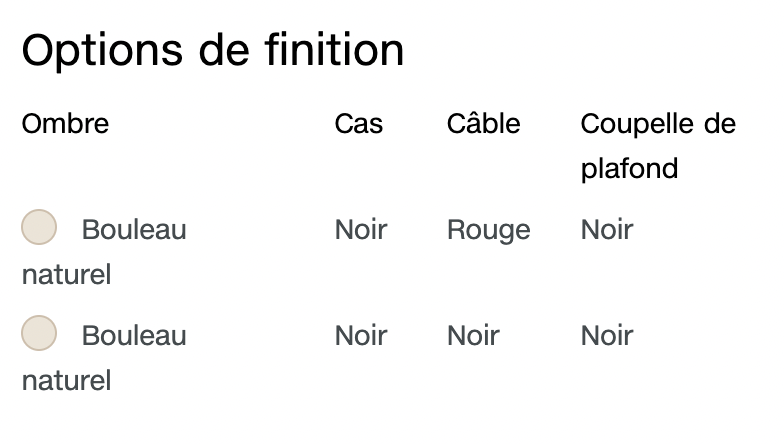Screen dimensions: 784x444
Task: Click the word "plafond" in the header
Action: pos(629,168)
